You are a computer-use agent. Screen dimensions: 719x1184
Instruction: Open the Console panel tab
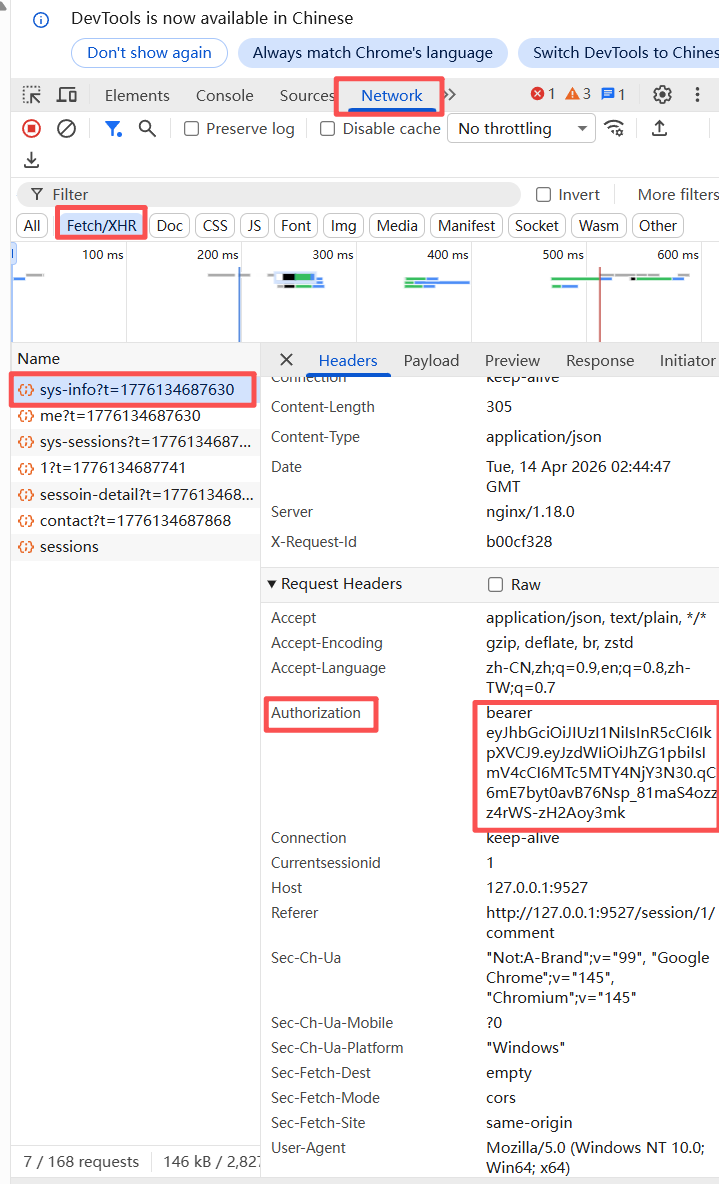pos(224,95)
